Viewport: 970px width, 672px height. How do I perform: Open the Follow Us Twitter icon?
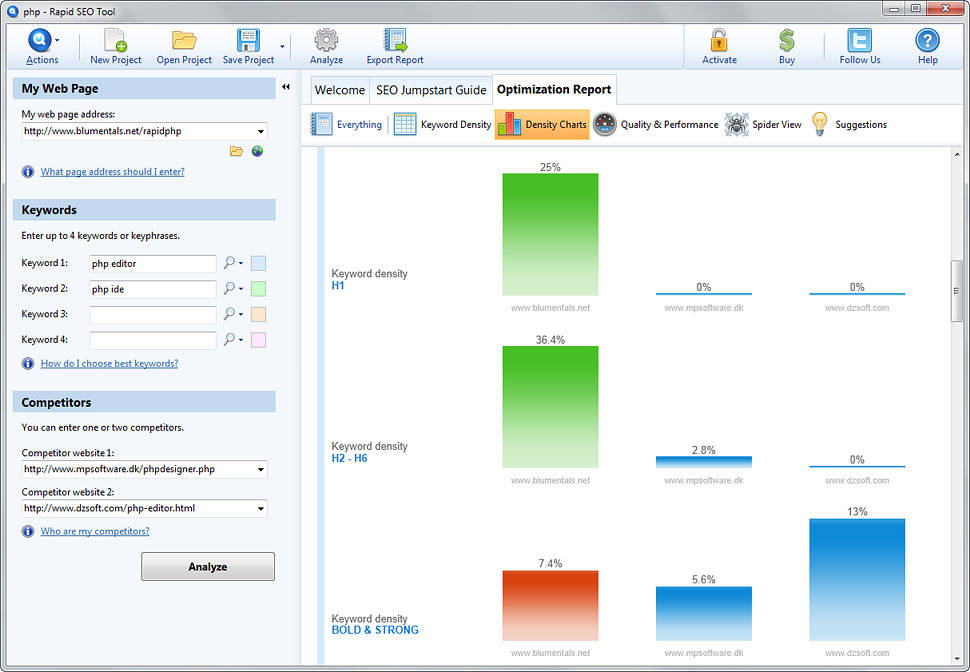[859, 42]
